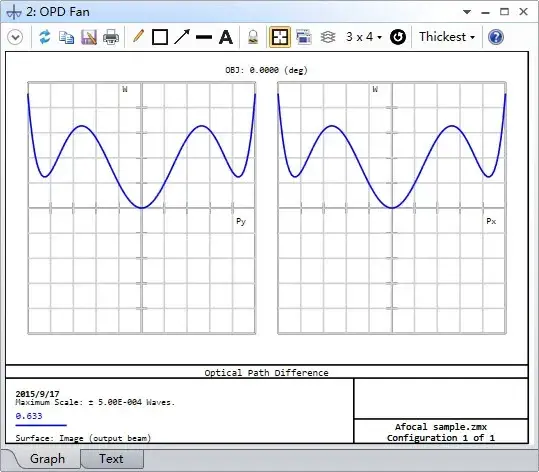Click the refresh update arrows icon
The height and width of the screenshot is (472, 539).
44,37
